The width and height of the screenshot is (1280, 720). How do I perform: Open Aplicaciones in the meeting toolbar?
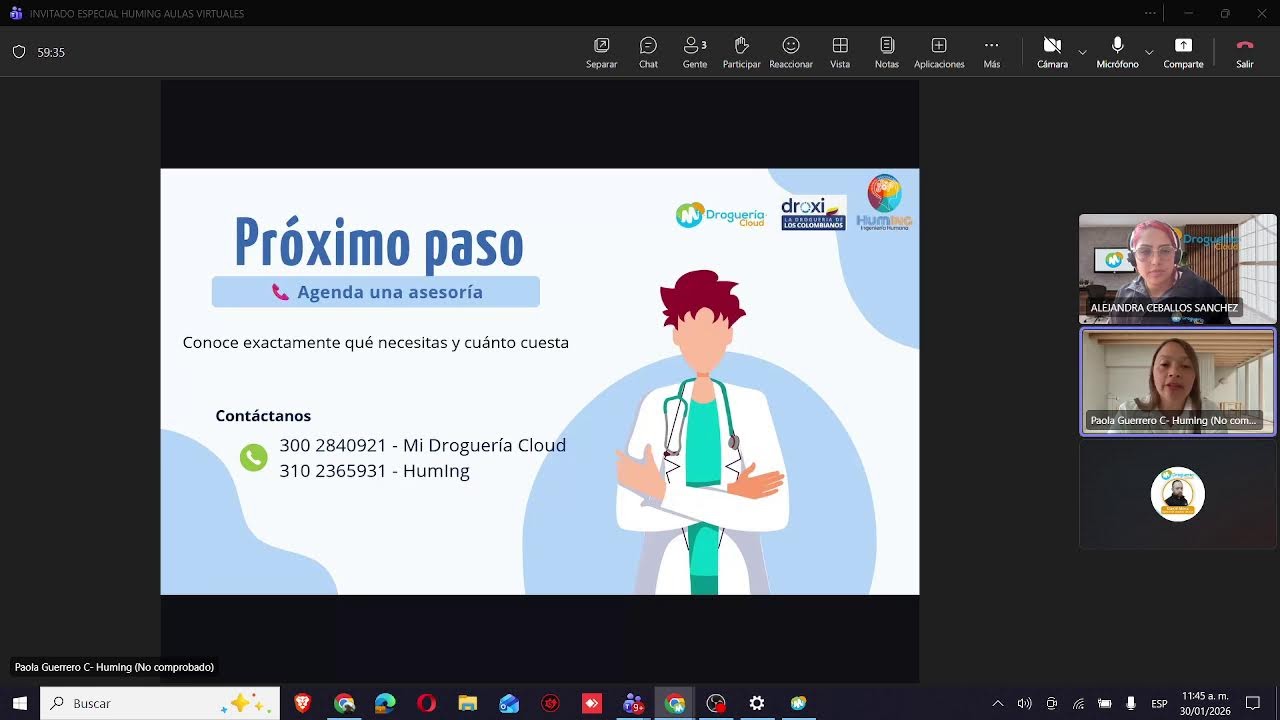[939, 53]
